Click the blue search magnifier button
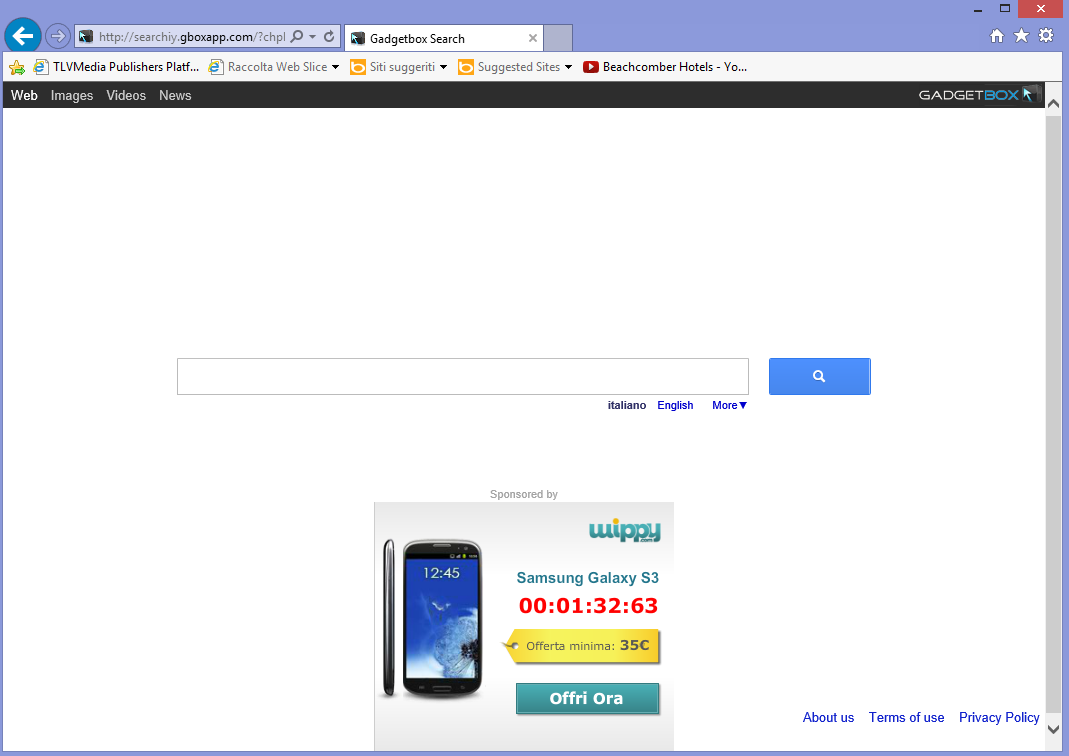The height and width of the screenshot is (756, 1069). tap(819, 376)
